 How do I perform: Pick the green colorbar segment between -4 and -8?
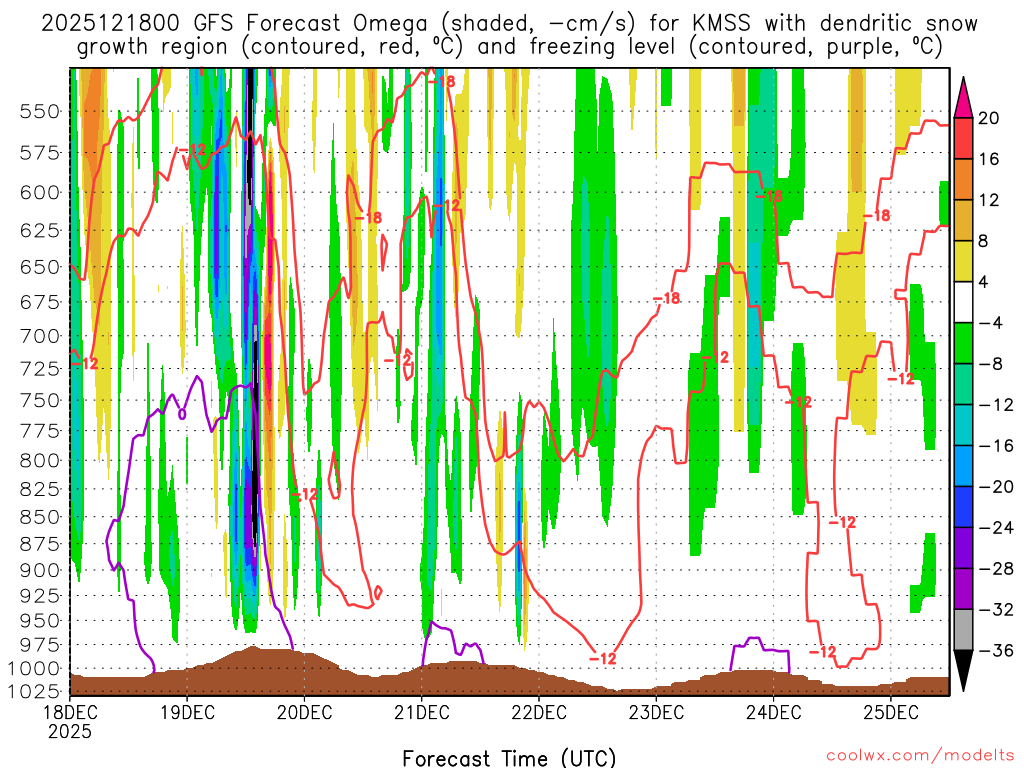coord(963,343)
